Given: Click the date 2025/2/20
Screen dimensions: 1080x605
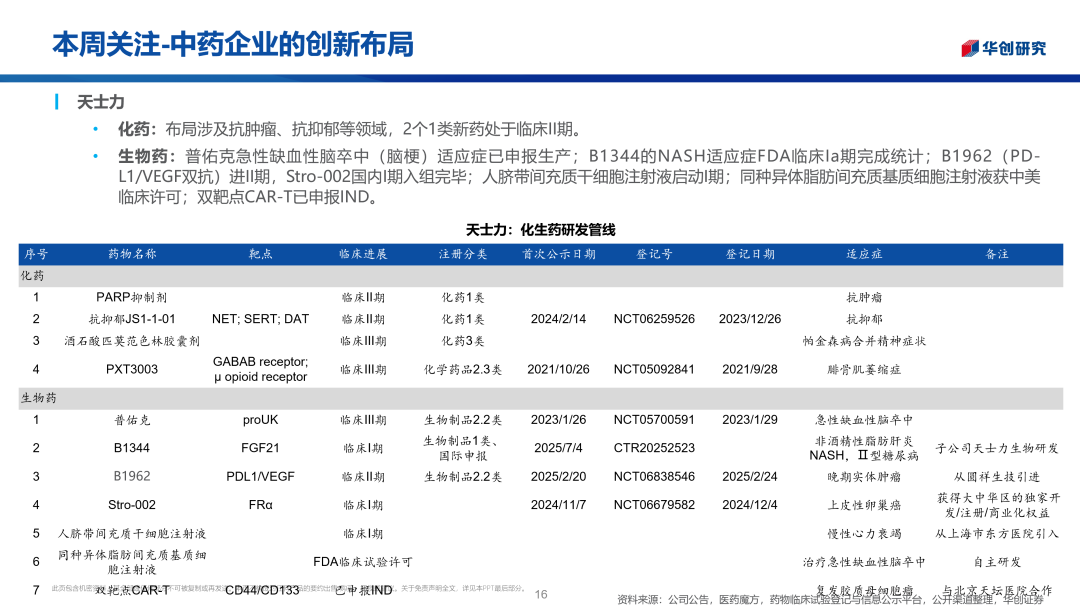Looking at the screenshot, I should click(559, 477).
